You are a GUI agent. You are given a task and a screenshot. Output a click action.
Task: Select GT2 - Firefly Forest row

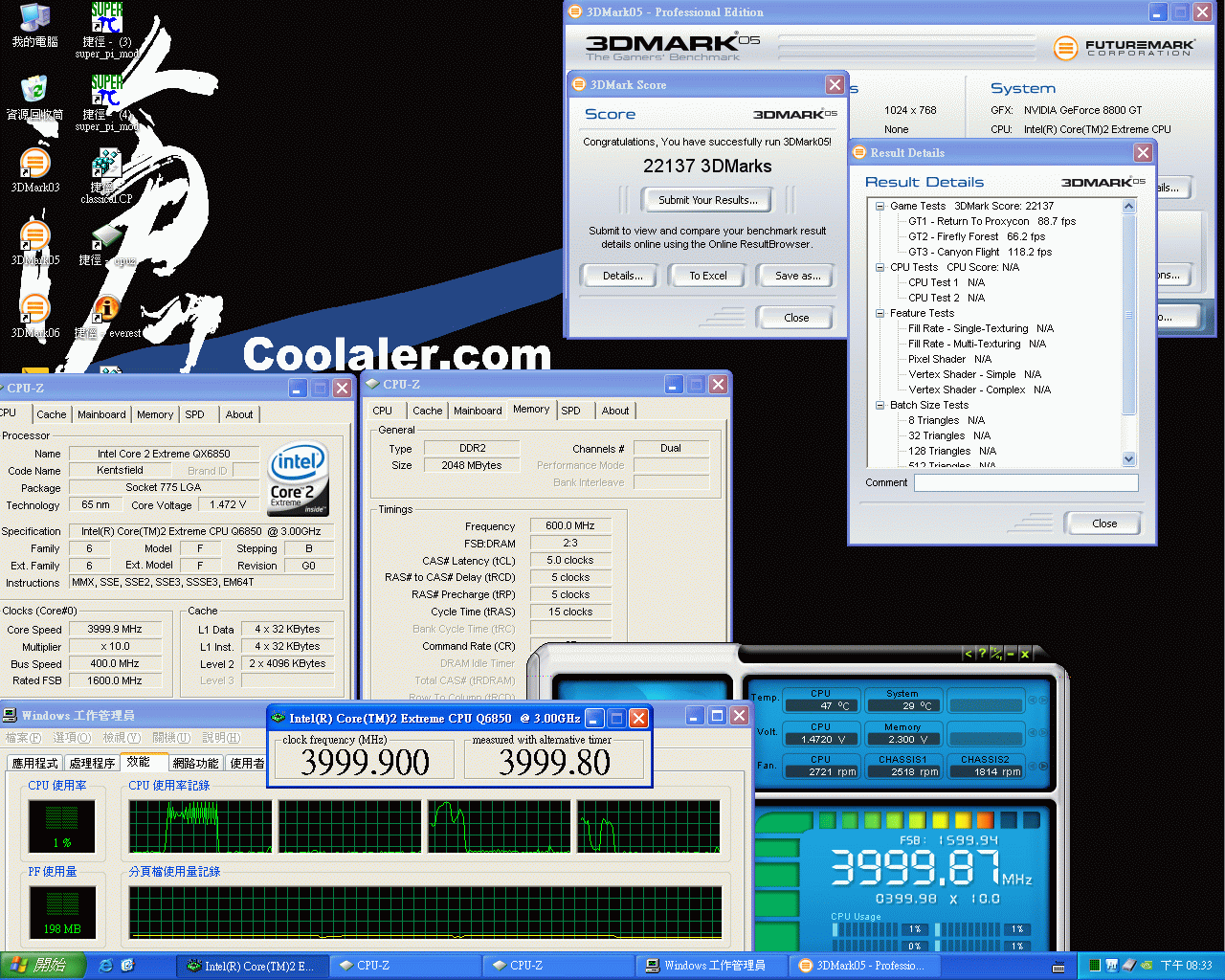click(x=976, y=236)
